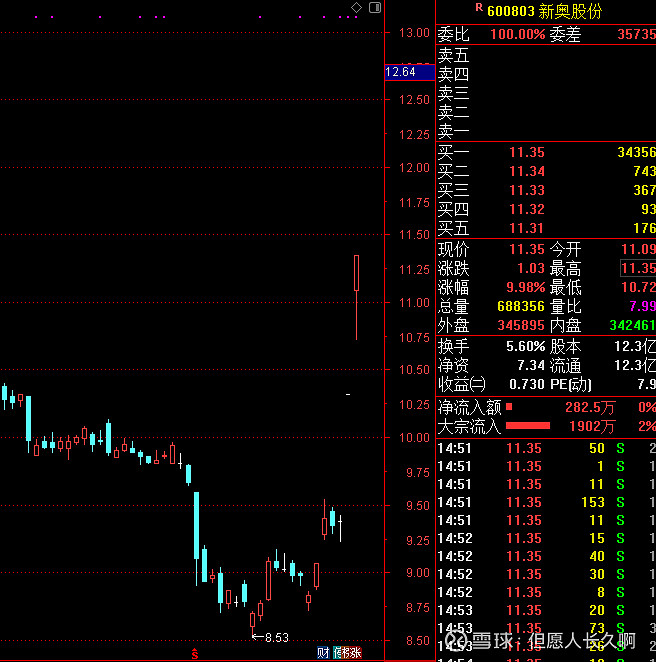
Task: Click 量比 volume ratio value
Action: click(642, 306)
